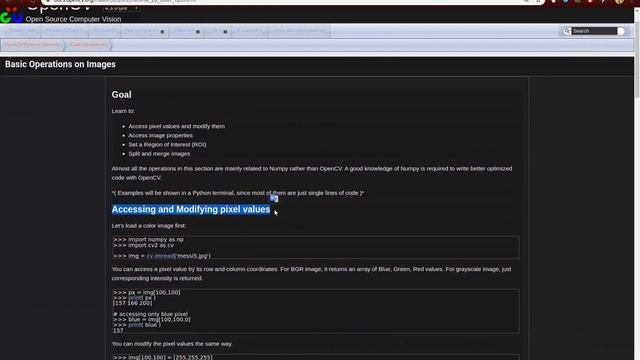The image size is (640, 360).
Task: Click the line Let's load a color image first:
Action: tap(149, 226)
